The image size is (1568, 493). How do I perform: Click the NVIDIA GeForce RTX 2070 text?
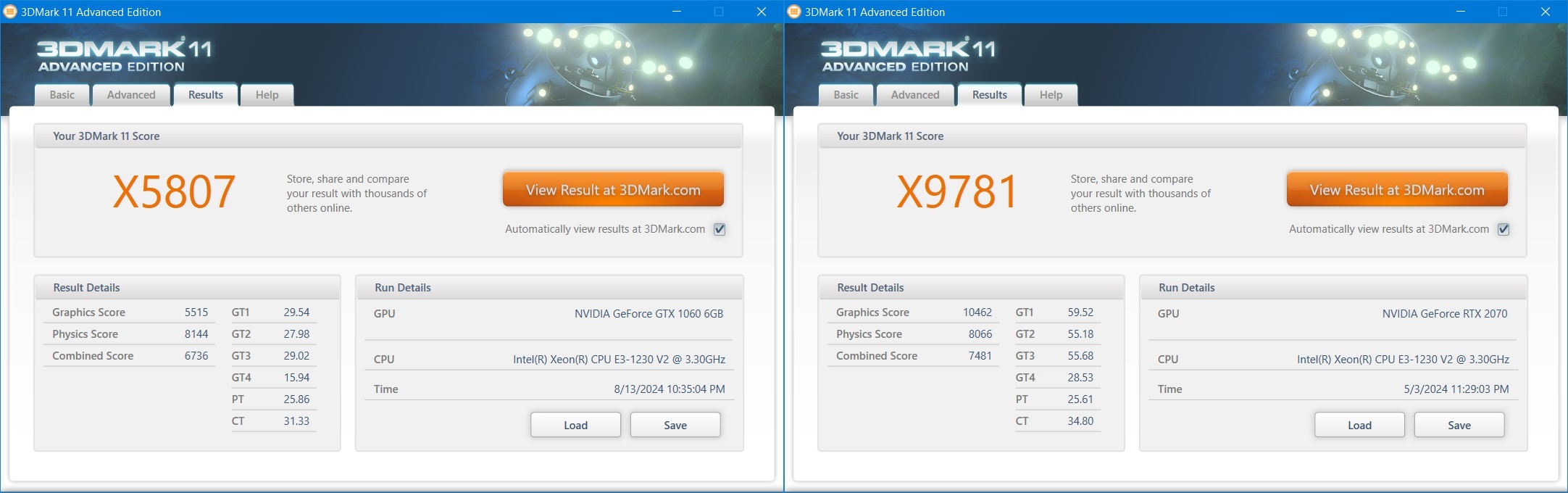click(x=1445, y=314)
